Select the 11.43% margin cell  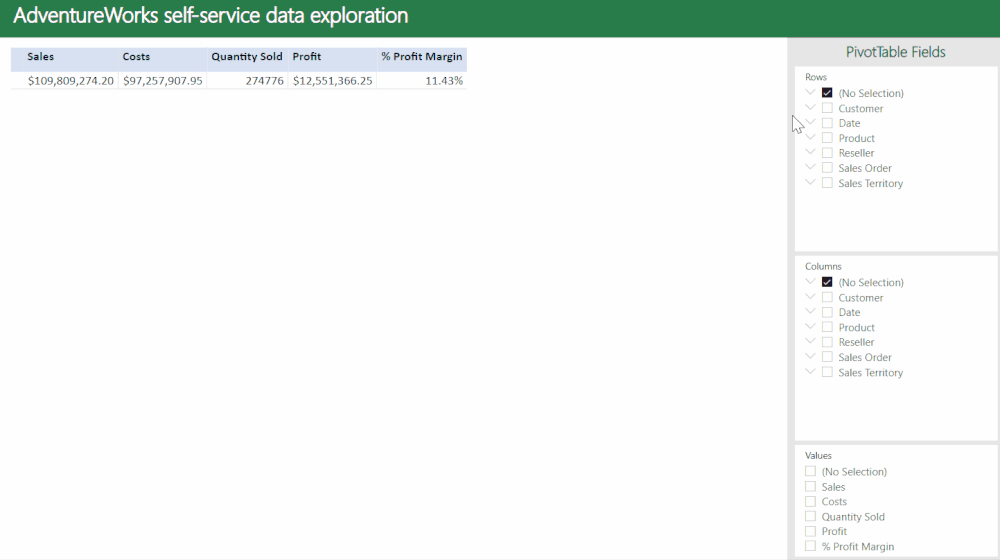point(444,81)
